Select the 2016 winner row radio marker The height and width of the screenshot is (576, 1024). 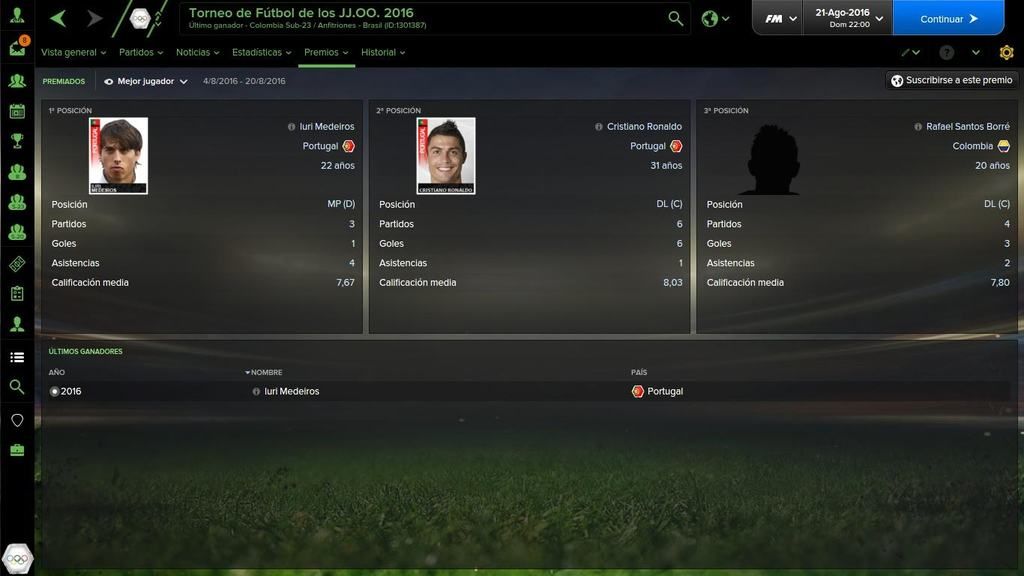pyautogui.click(x=54, y=391)
